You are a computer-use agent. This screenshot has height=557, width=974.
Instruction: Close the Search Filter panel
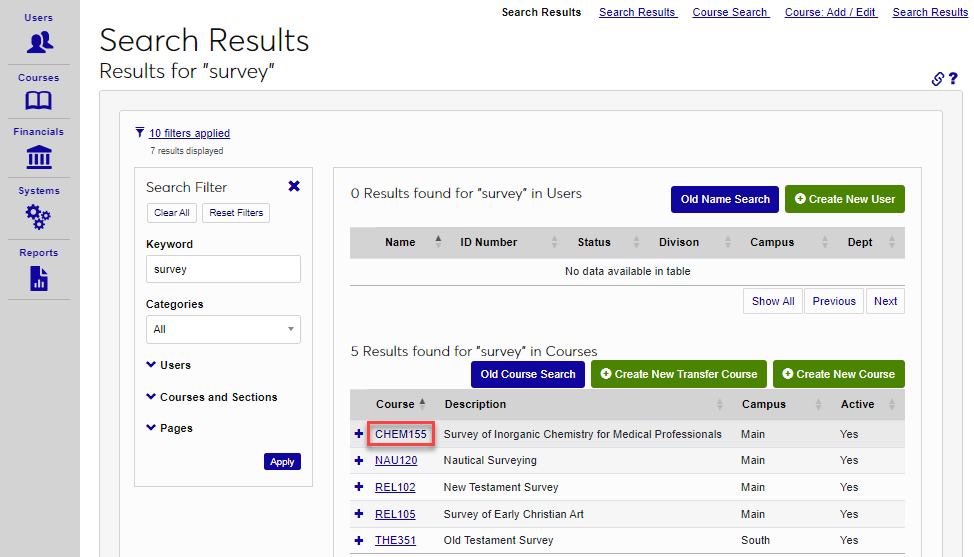pyautogui.click(x=293, y=186)
